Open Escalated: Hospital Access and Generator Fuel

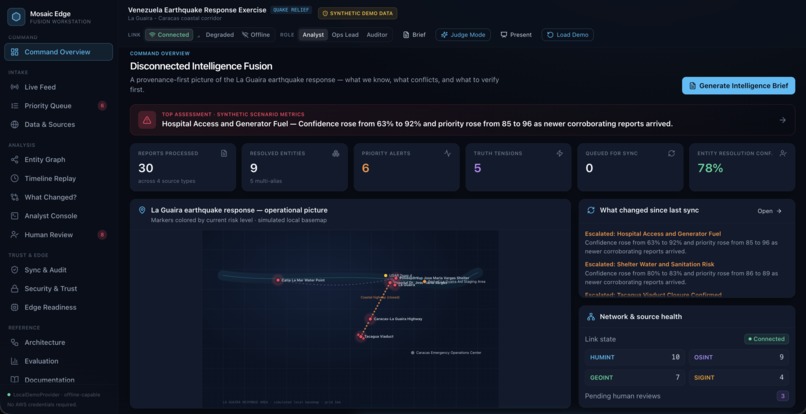coord(652,234)
